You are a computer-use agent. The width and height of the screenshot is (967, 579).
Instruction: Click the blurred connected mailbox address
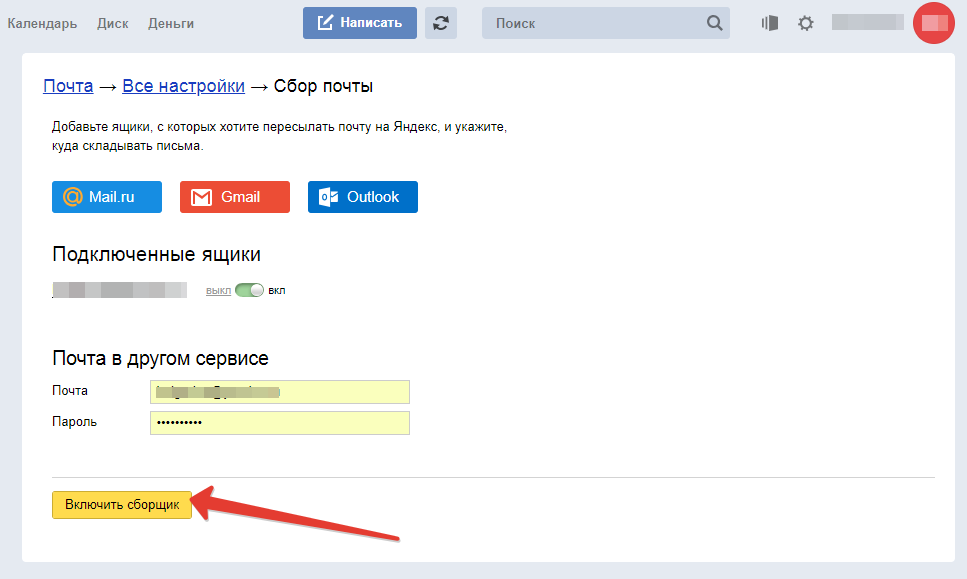[x=120, y=290]
